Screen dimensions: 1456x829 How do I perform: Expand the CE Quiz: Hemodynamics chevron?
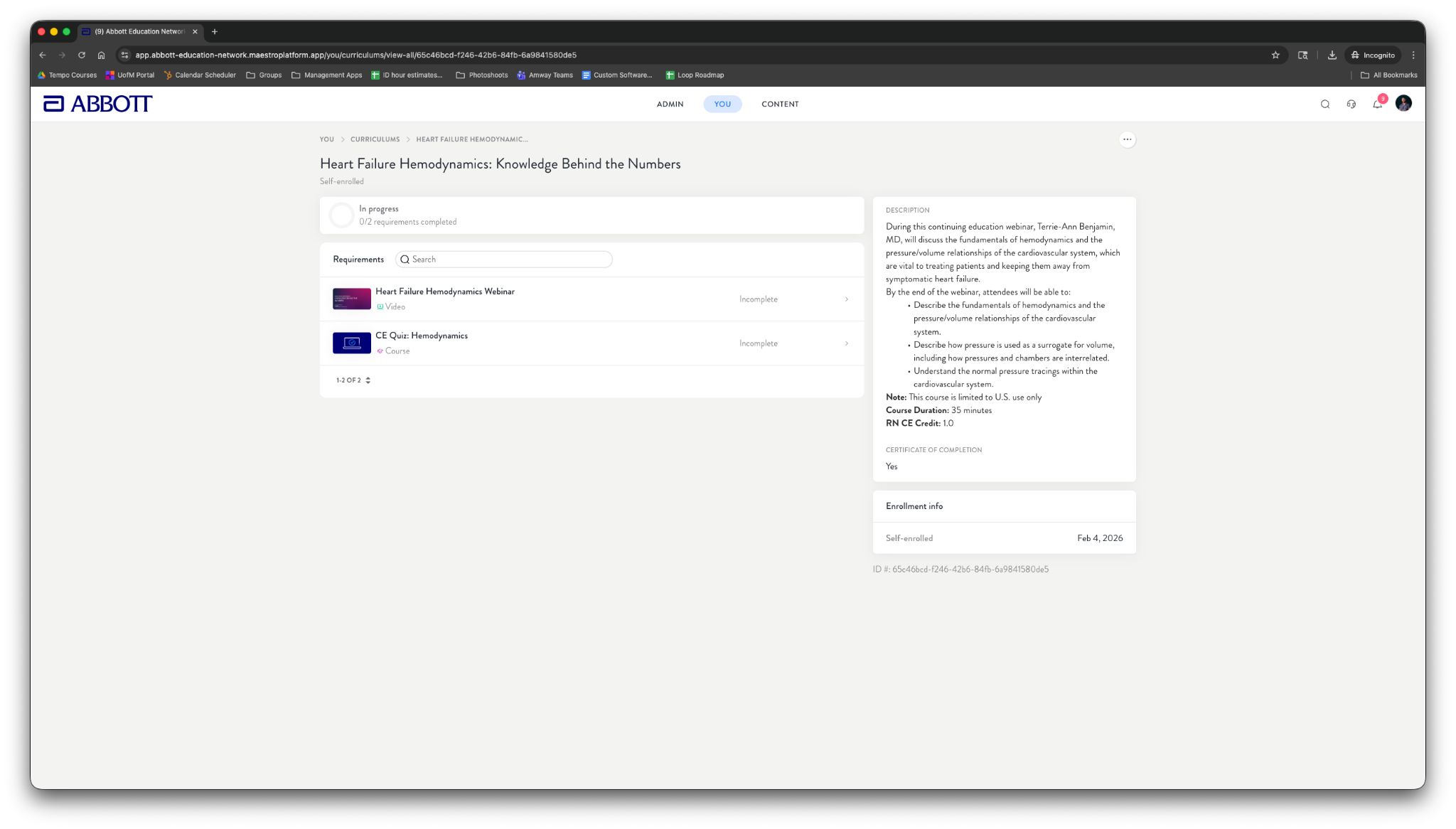[846, 343]
